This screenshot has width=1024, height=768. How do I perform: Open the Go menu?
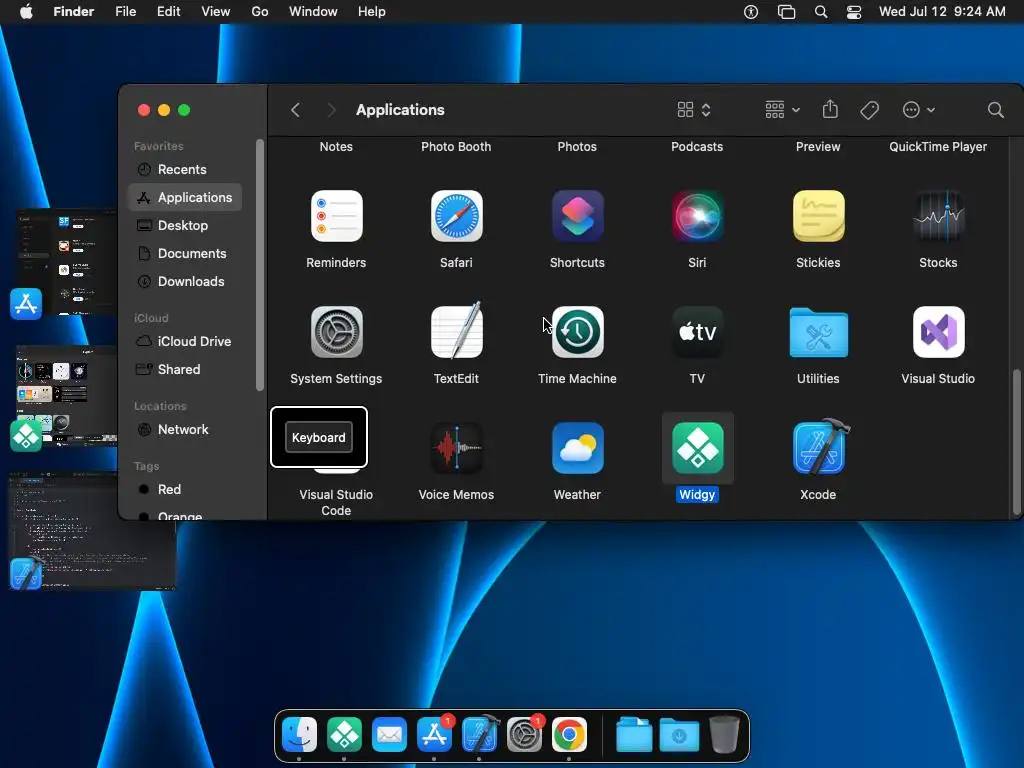point(260,12)
